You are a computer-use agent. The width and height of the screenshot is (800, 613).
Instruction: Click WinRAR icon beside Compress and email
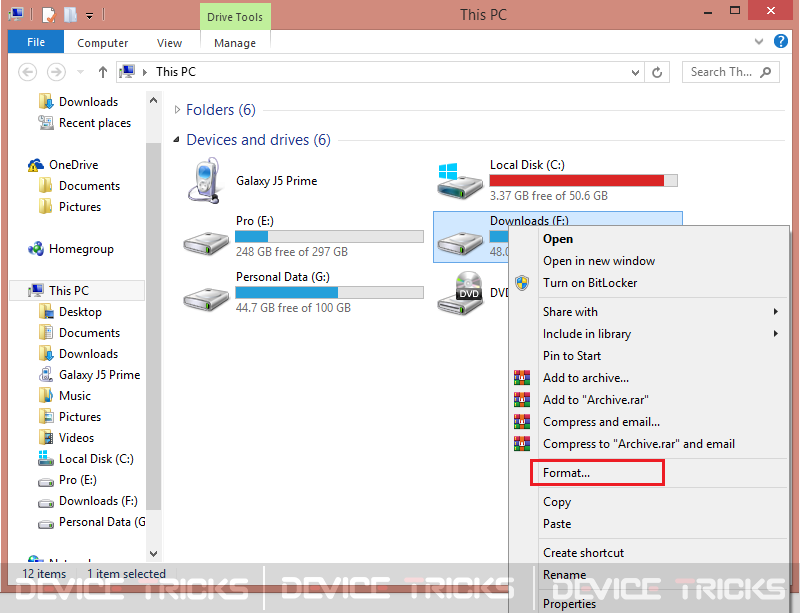(x=521, y=422)
